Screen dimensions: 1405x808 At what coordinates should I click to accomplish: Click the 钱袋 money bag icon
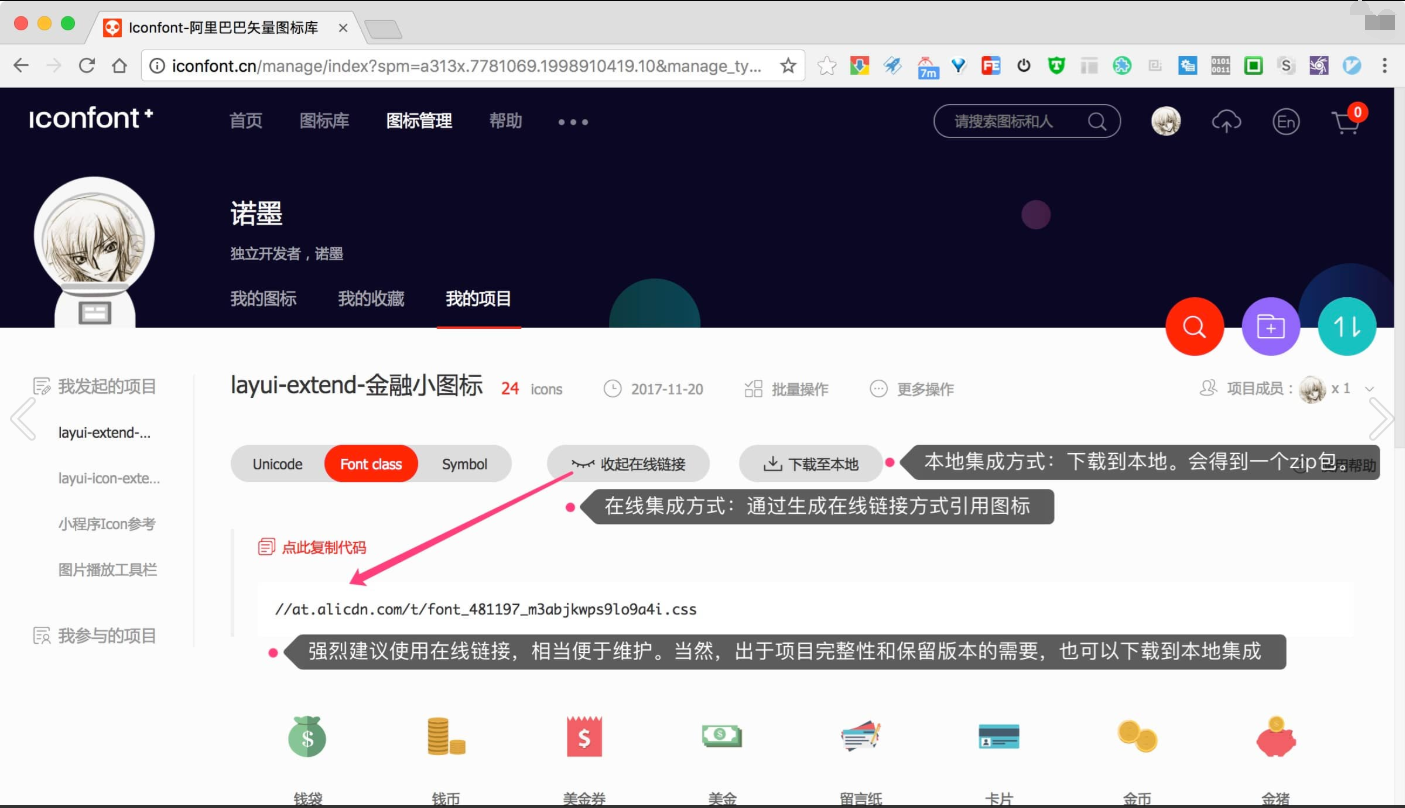pos(306,737)
